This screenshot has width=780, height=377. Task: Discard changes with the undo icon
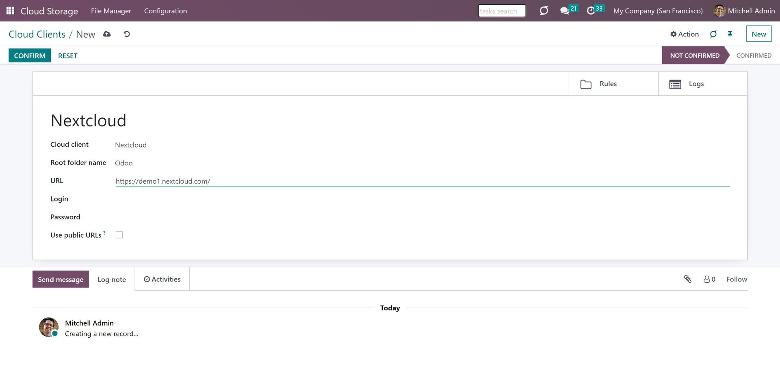pyautogui.click(x=127, y=34)
